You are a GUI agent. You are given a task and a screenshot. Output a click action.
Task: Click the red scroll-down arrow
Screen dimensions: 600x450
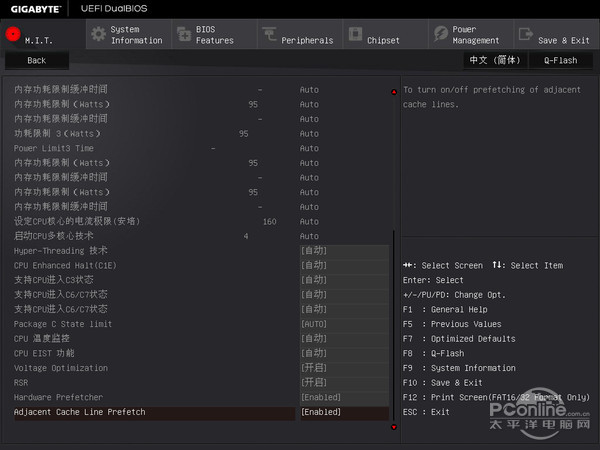394,426
